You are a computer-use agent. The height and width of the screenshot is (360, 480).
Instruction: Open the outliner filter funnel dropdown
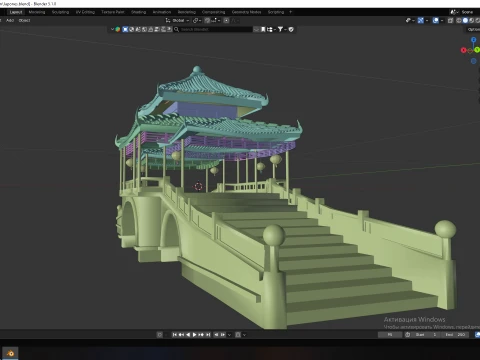pos(282,29)
